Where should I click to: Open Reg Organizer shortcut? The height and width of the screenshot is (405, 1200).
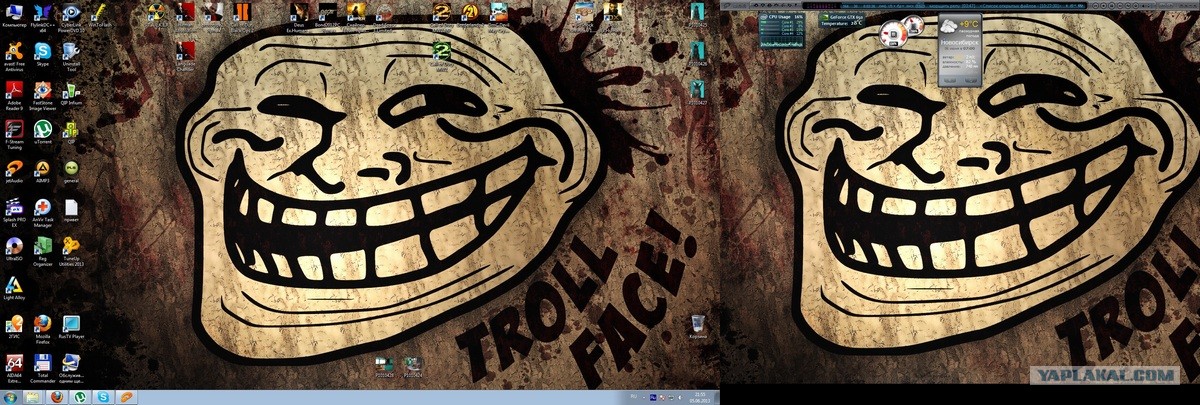tap(43, 252)
